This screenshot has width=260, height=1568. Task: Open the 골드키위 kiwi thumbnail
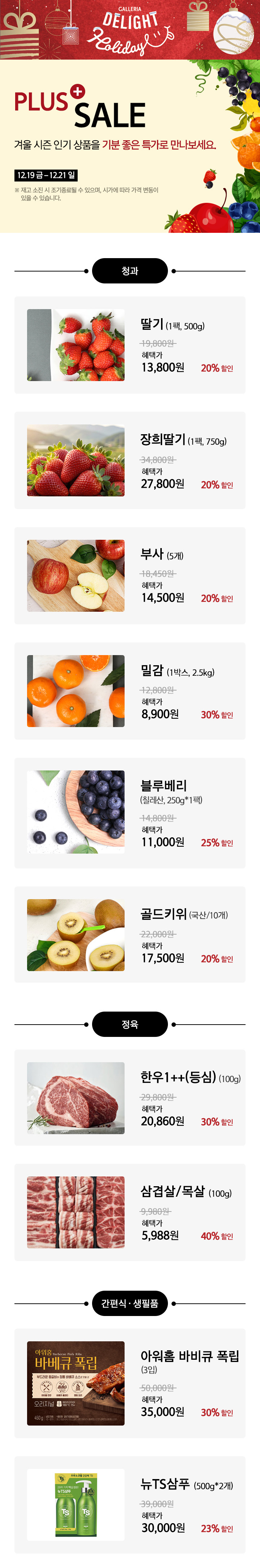(x=75, y=934)
